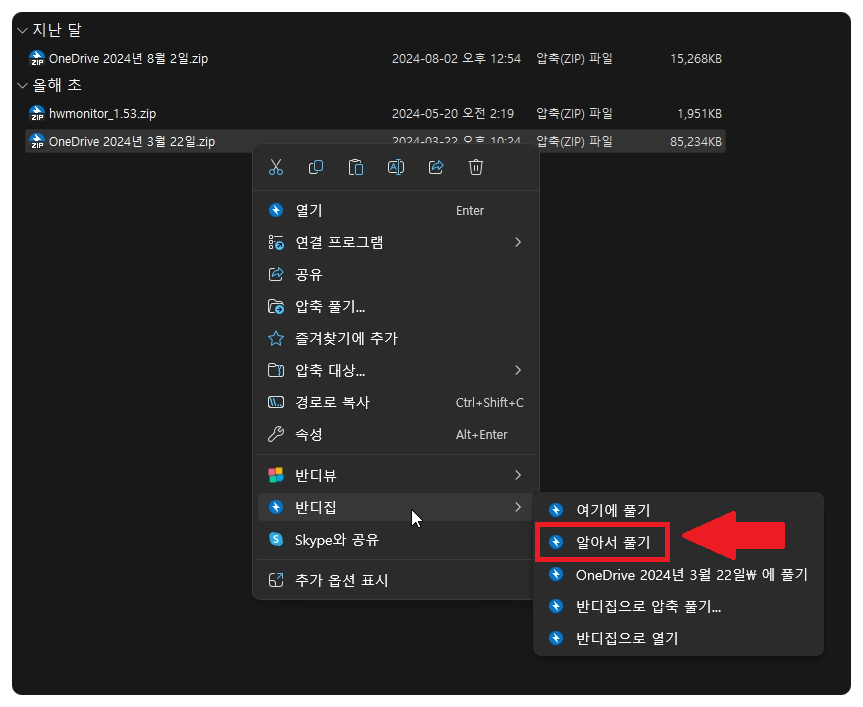The height and width of the screenshot is (707, 863).
Task: Select 압축 풀기... menu entry
Action: [x=396, y=306]
